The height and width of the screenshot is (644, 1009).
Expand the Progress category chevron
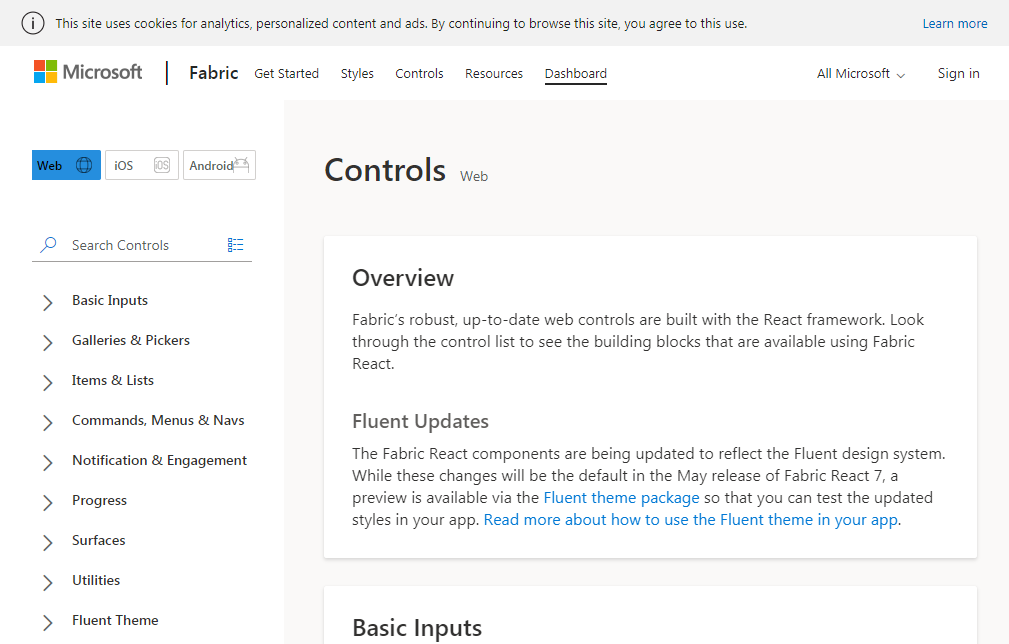tap(48, 502)
